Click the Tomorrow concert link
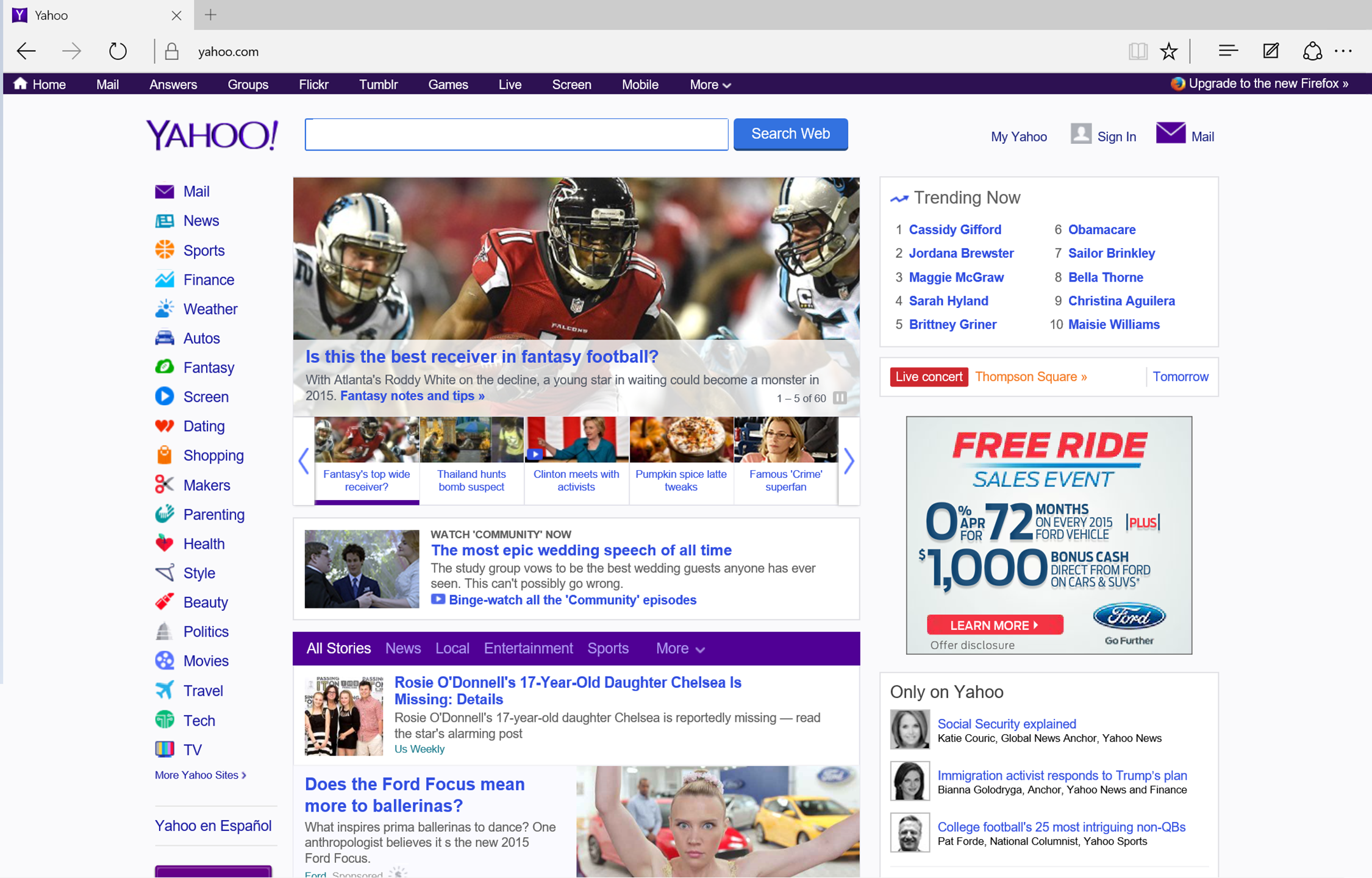Viewport: 1372px width, 878px height. coord(1180,376)
